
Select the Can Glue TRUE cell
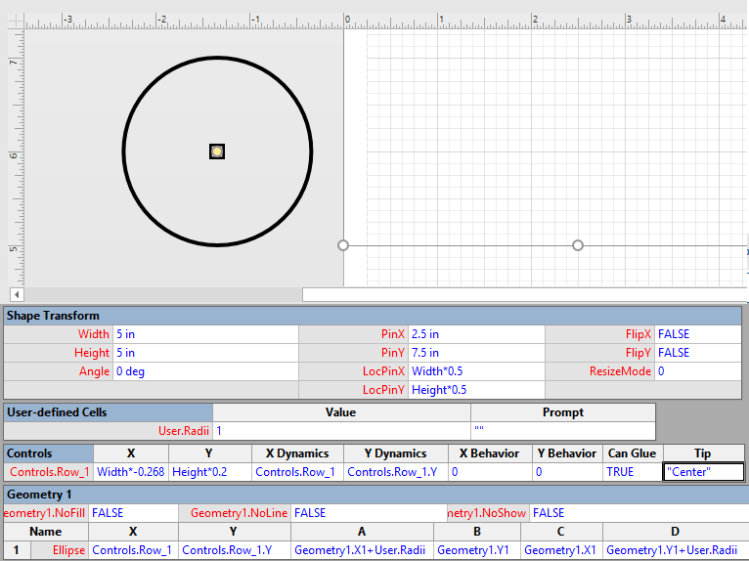631,472
